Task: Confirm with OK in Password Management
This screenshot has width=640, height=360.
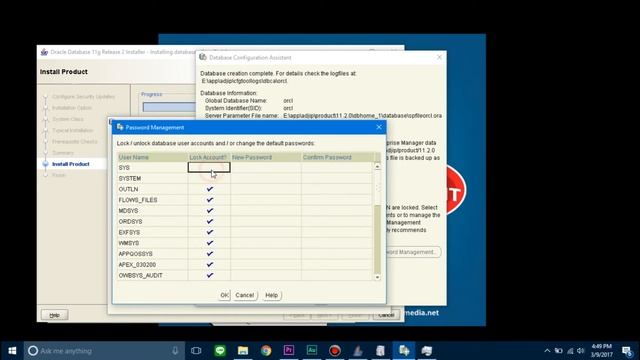Action: point(224,295)
